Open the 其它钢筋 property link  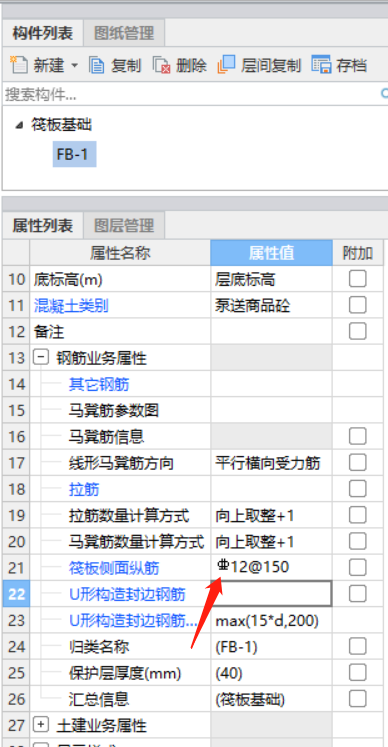point(99,384)
